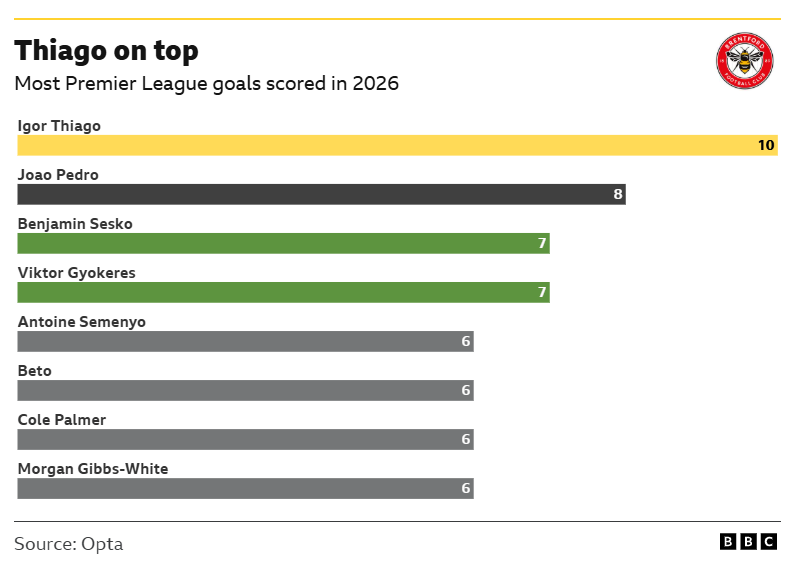The width and height of the screenshot is (795, 575).
Task: Click the BBC logo
Action: [x=748, y=542]
